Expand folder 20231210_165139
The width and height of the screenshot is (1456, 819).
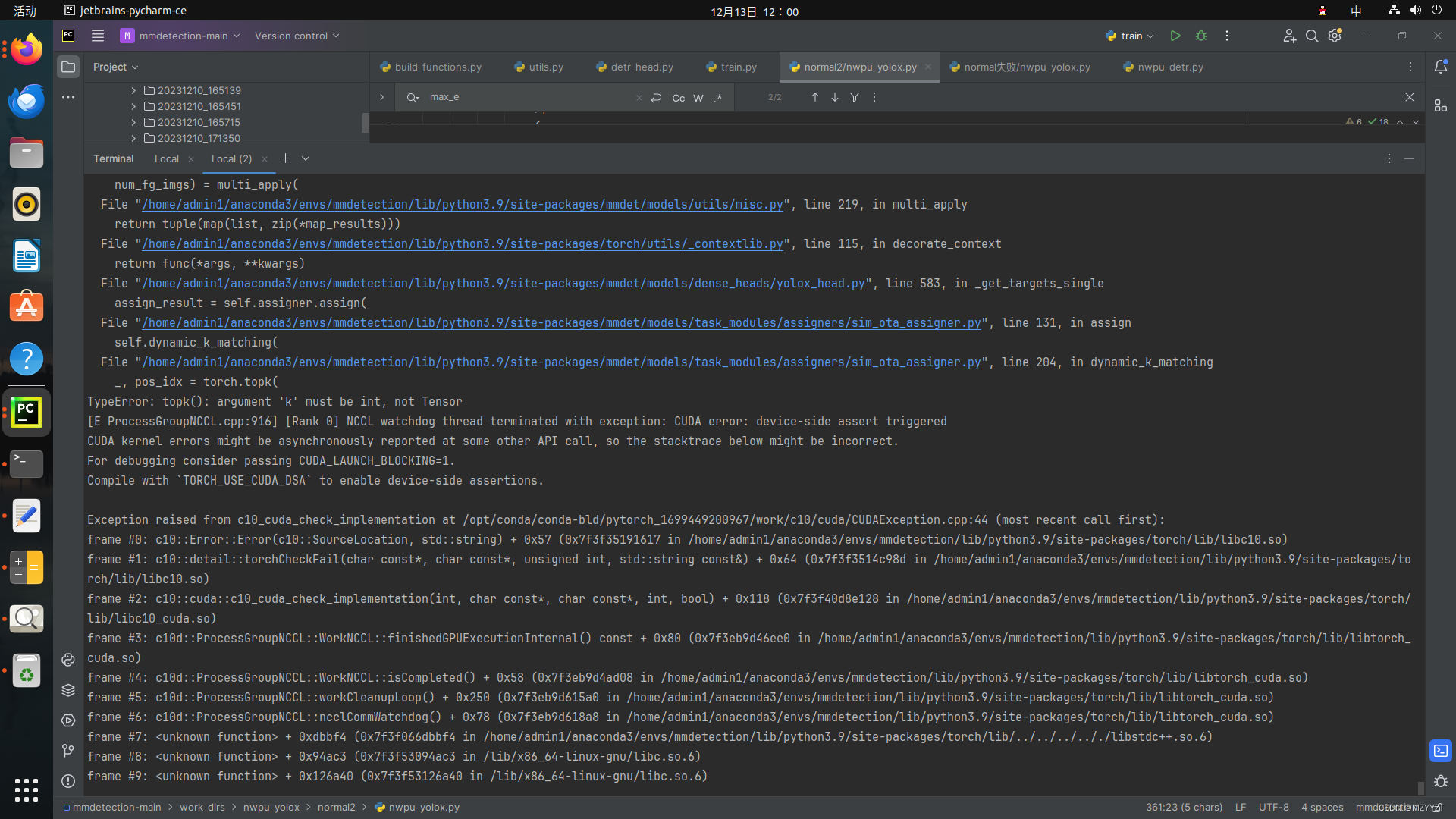133,90
